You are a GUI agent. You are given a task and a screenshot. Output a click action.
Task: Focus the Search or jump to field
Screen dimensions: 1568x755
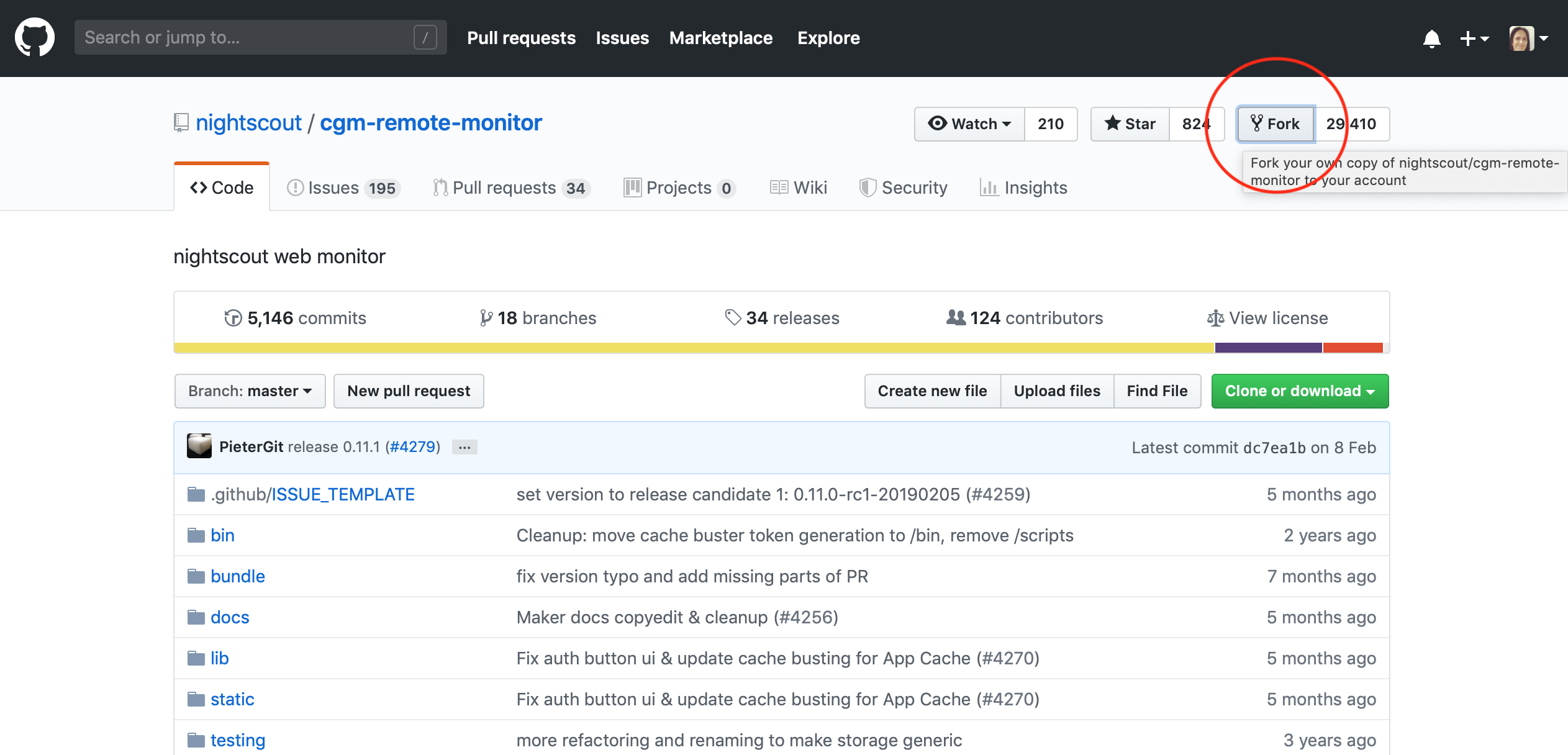pos(260,37)
